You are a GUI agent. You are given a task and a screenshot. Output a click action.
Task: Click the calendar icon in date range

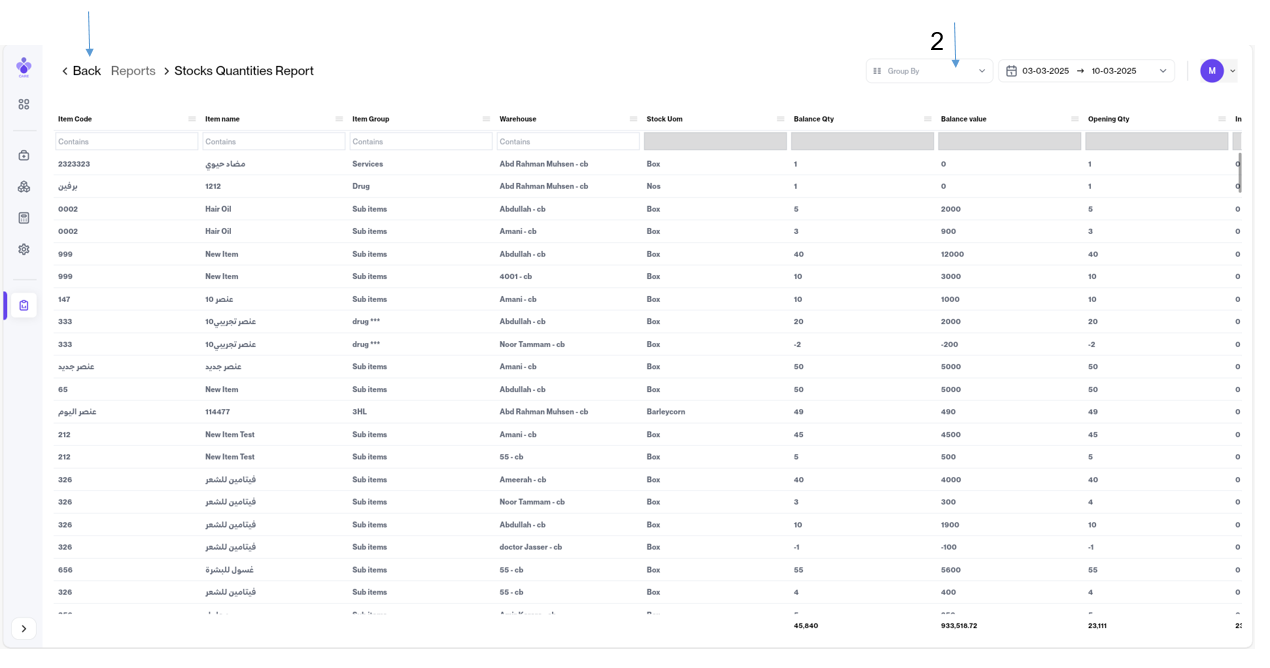[x=1011, y=71]
